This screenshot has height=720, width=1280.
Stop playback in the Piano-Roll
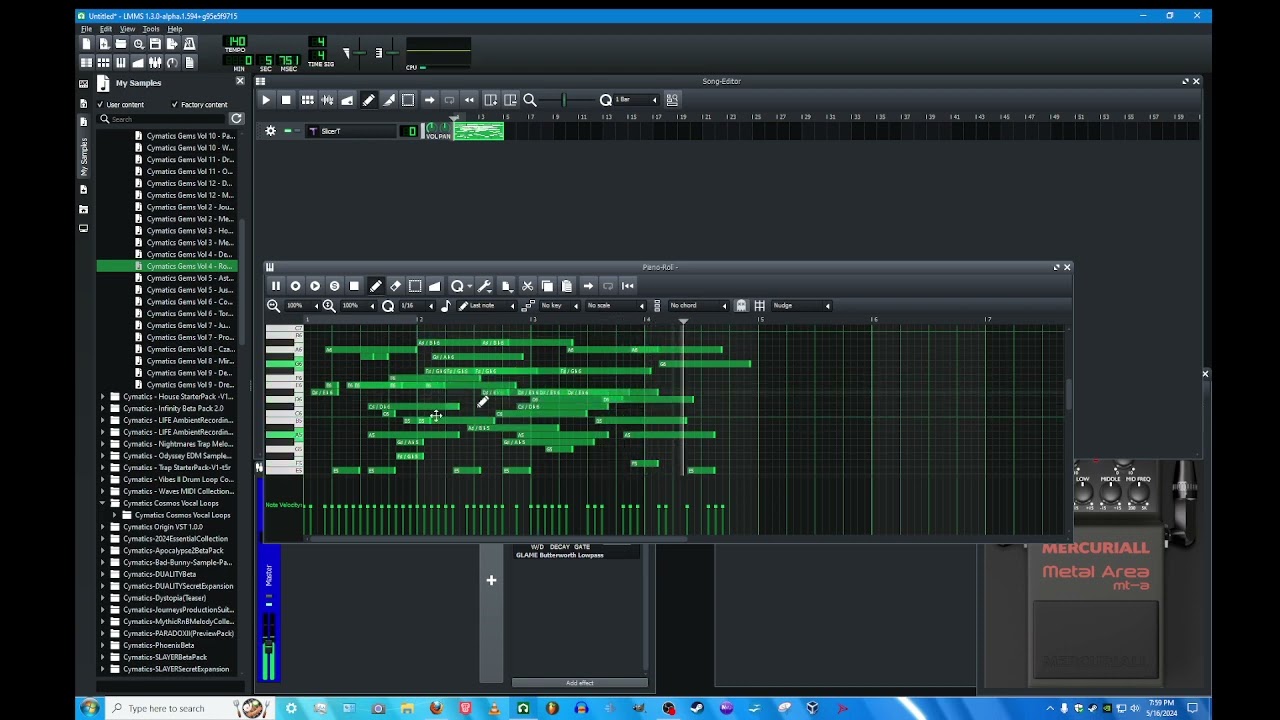(354, 286)
